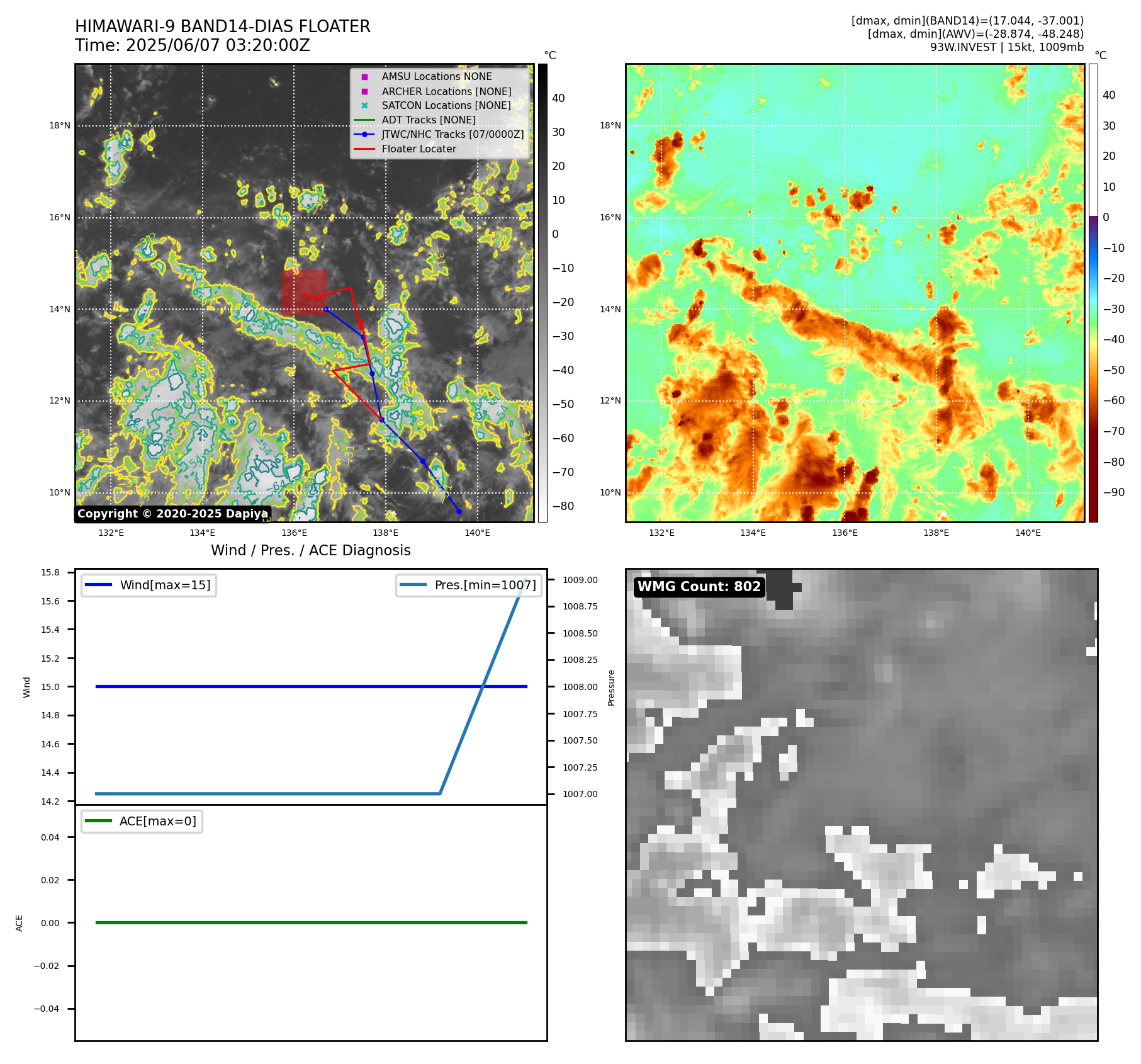Click the '15.8' wind axis tick label
This screenshot has width=1141, height=1064.
[x=50, y=572]
